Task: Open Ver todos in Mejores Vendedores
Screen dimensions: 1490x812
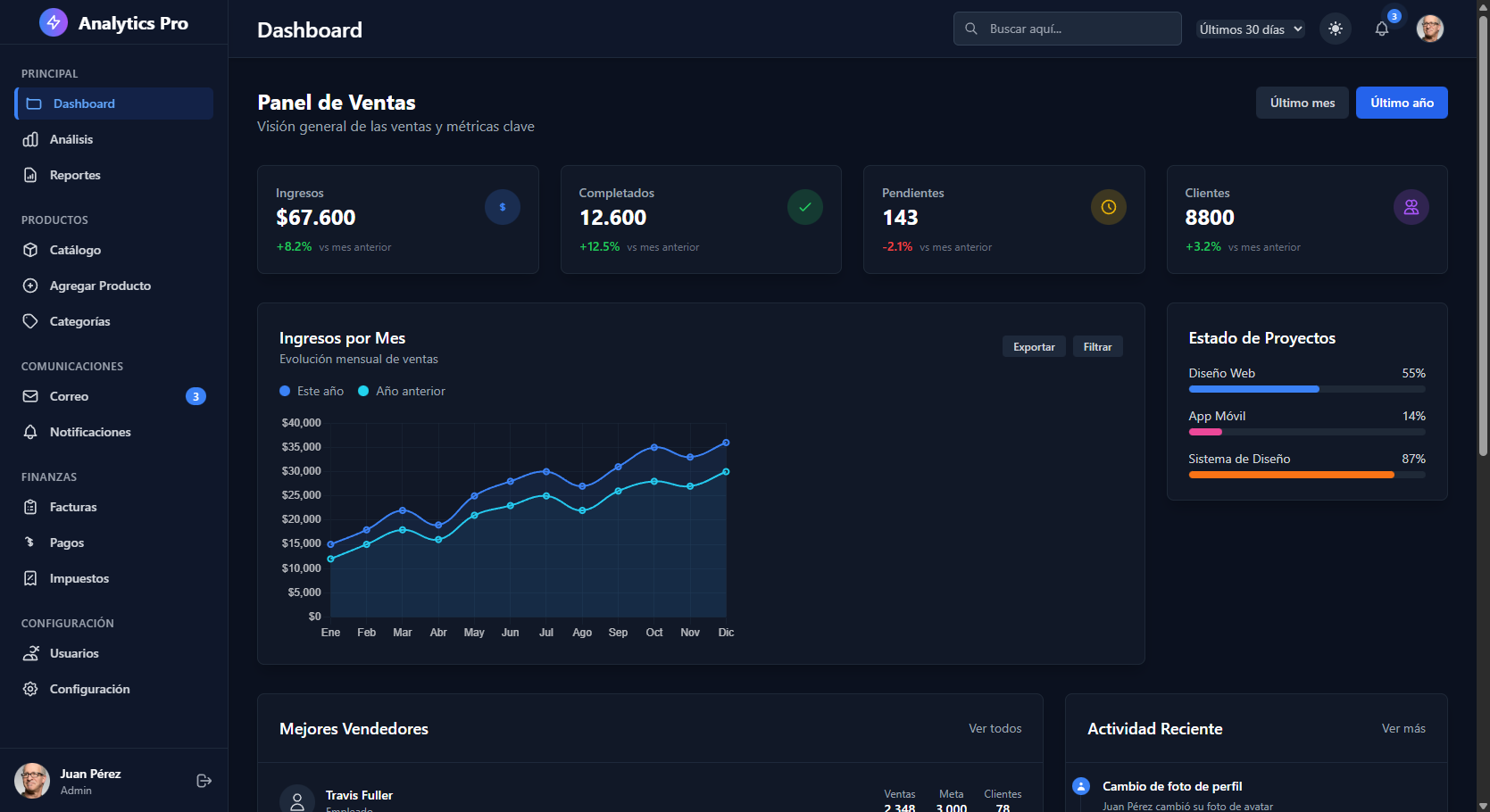Action: [995, 728]
